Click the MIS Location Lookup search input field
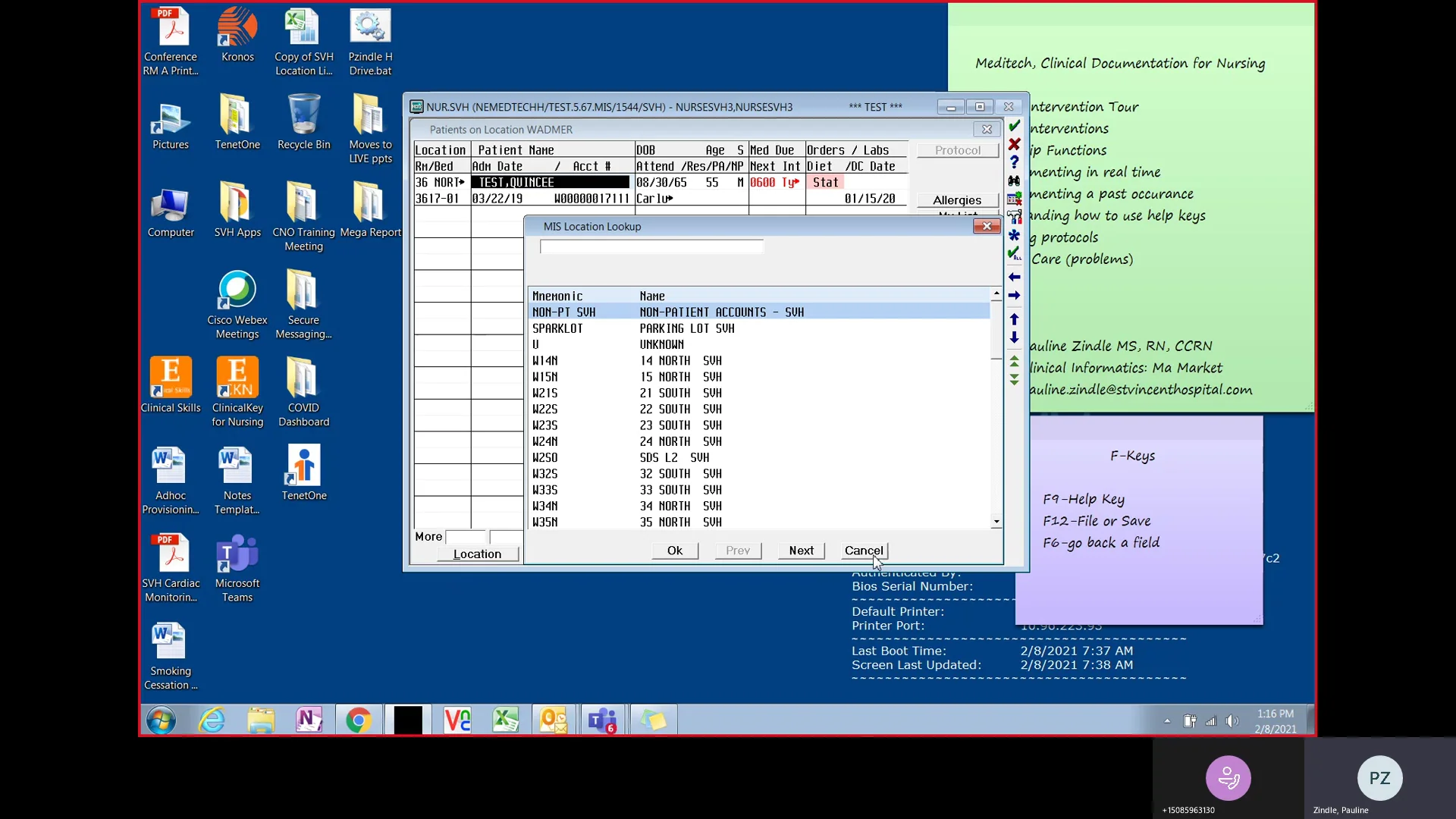This screenshot has height=819, width=1456. pyautogui.click(x=652, y=246)
